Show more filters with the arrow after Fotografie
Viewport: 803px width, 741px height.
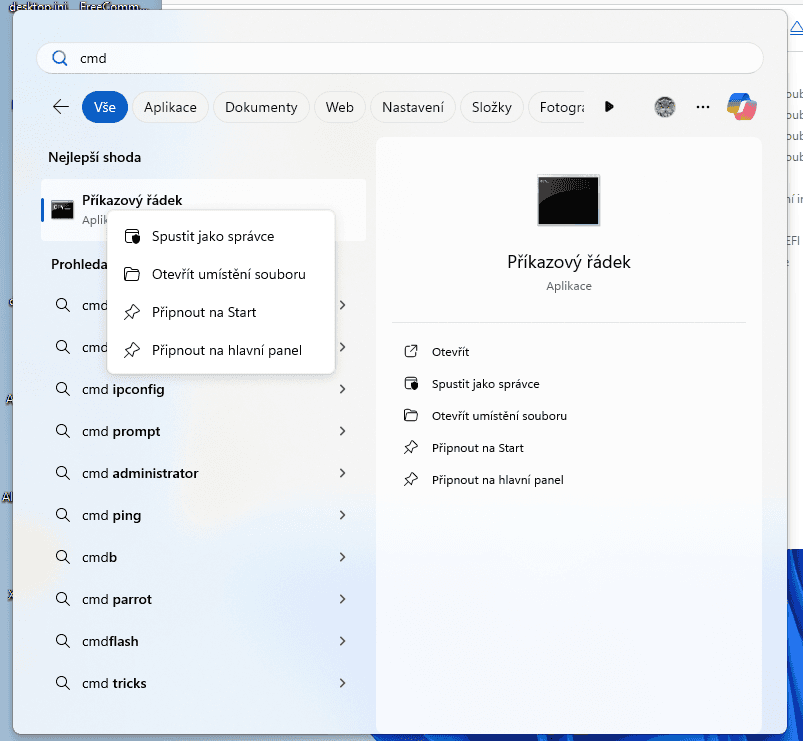609,107
